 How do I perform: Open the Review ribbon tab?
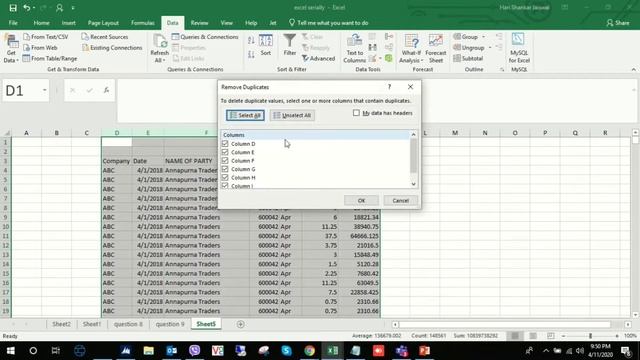[199, 23]
